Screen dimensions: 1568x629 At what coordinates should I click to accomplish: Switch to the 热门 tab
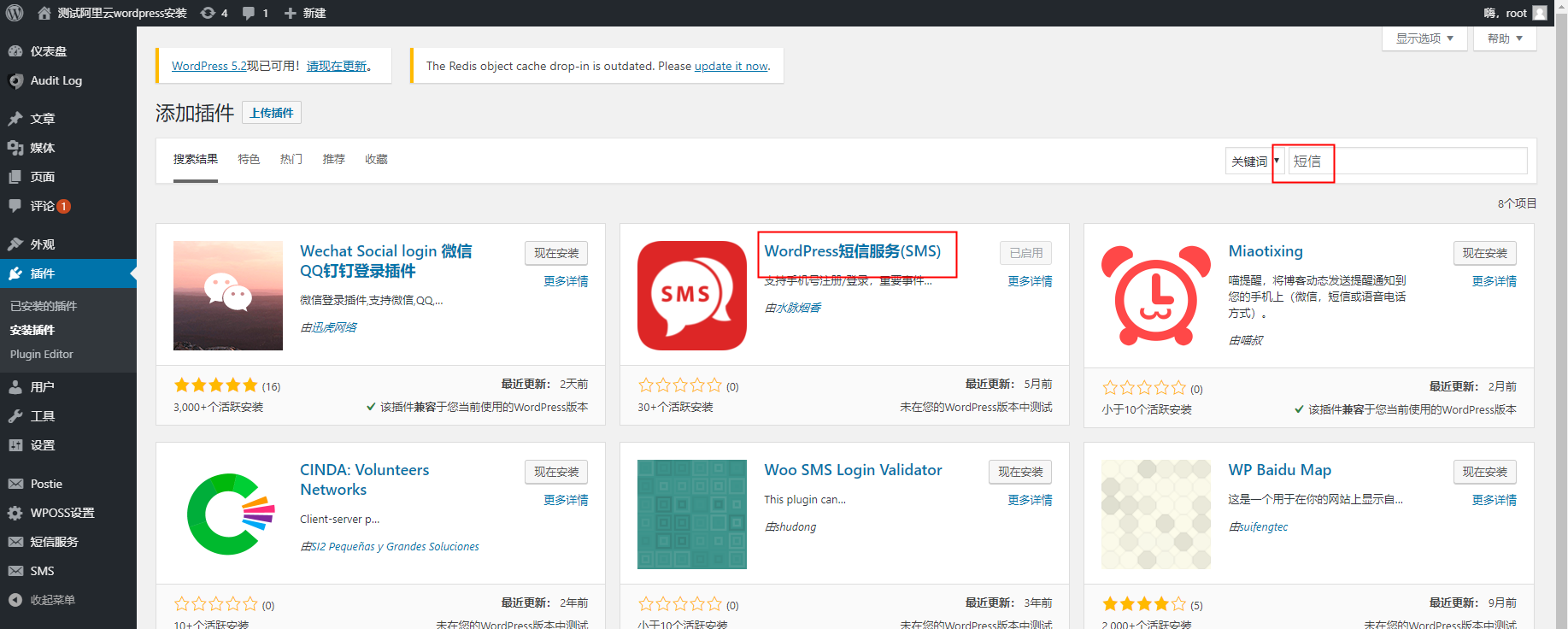[x=291, y=159]
